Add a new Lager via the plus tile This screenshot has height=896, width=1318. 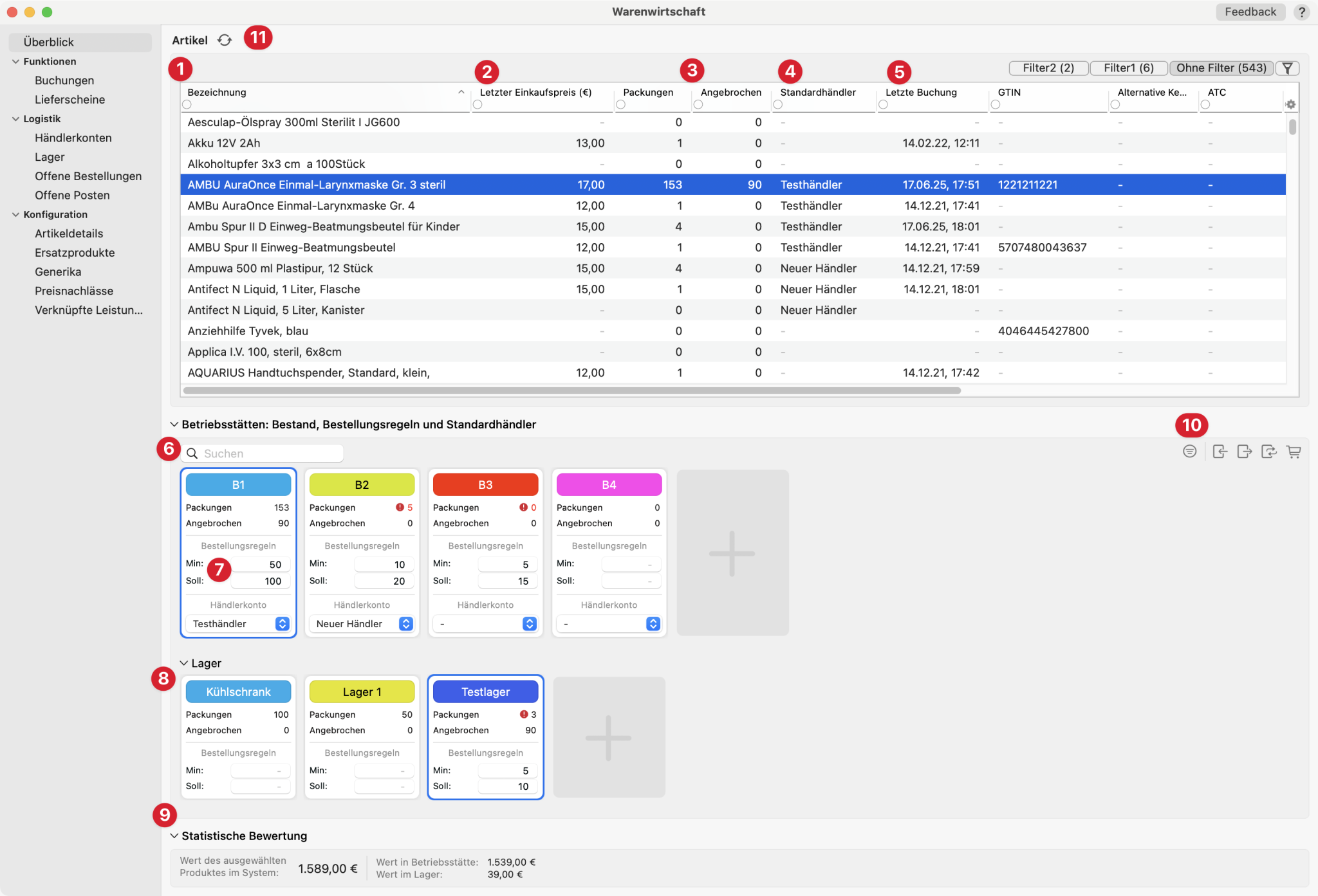point(609,737)
